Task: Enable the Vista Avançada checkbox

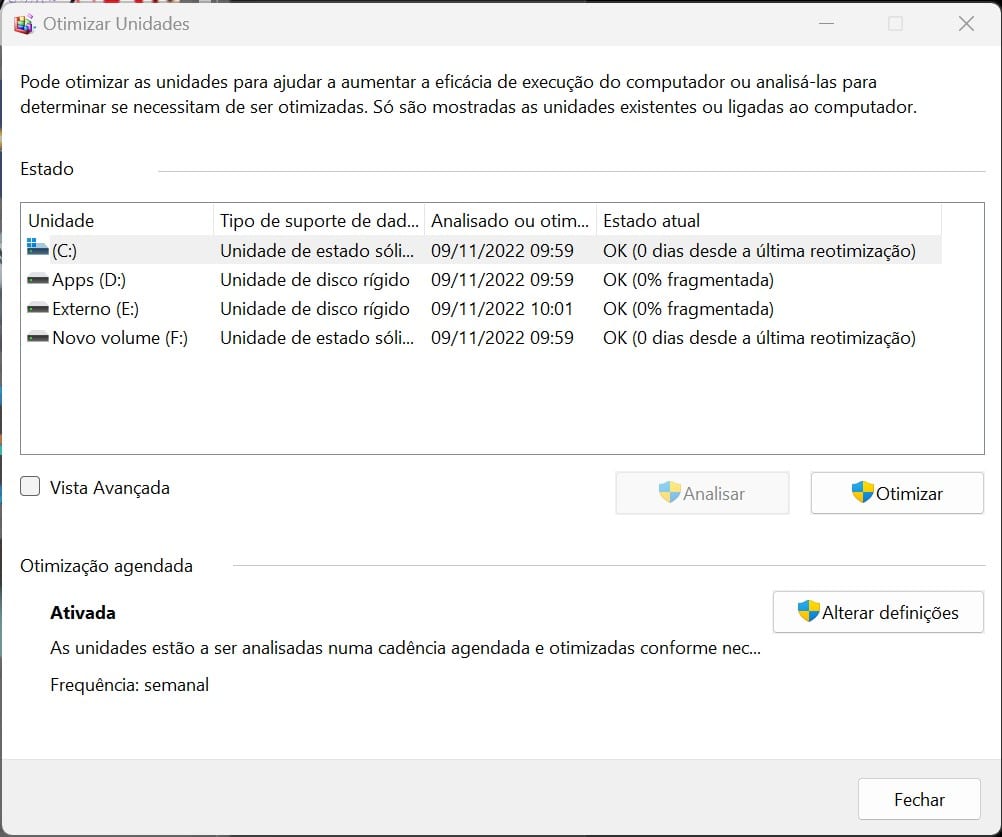Action: [x=31, y=487]
